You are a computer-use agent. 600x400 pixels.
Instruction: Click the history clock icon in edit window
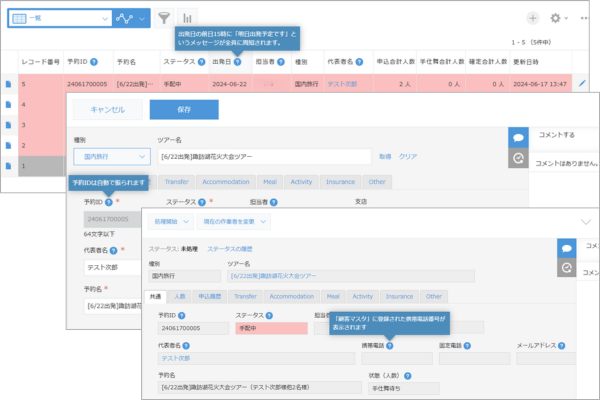click(518, 158)
